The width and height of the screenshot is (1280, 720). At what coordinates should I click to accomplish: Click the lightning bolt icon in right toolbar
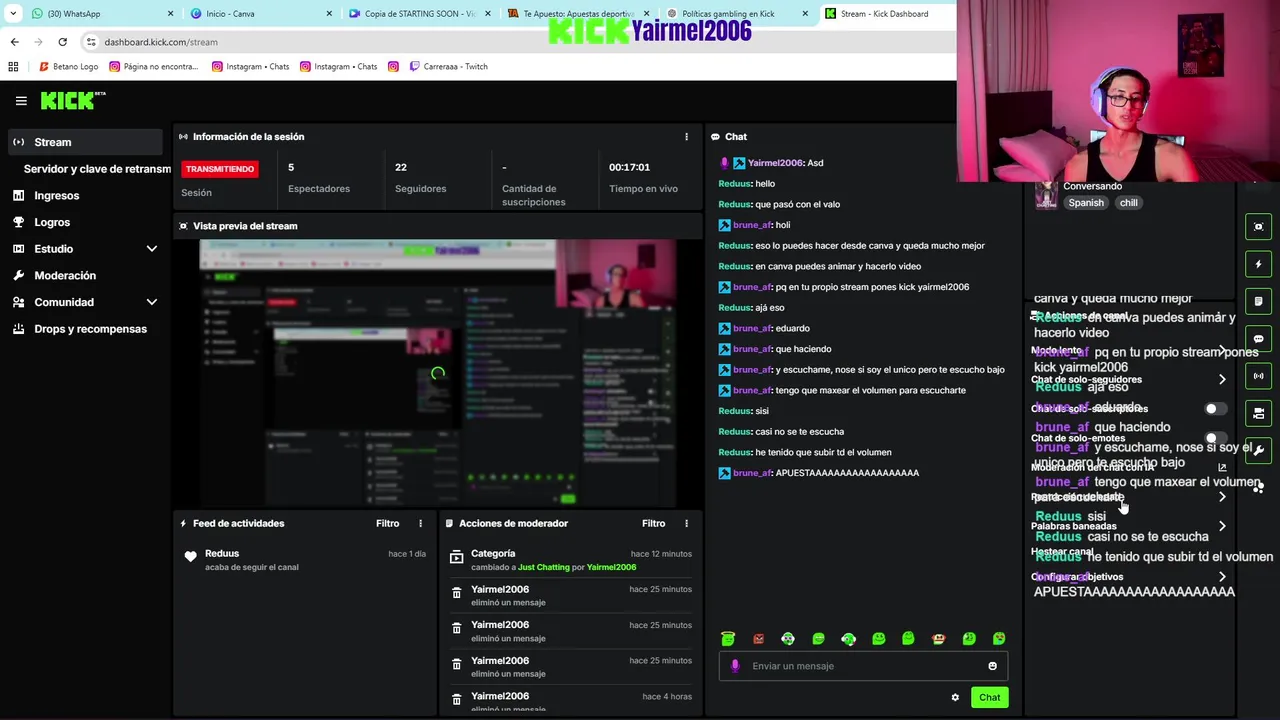pos(1259,264)
